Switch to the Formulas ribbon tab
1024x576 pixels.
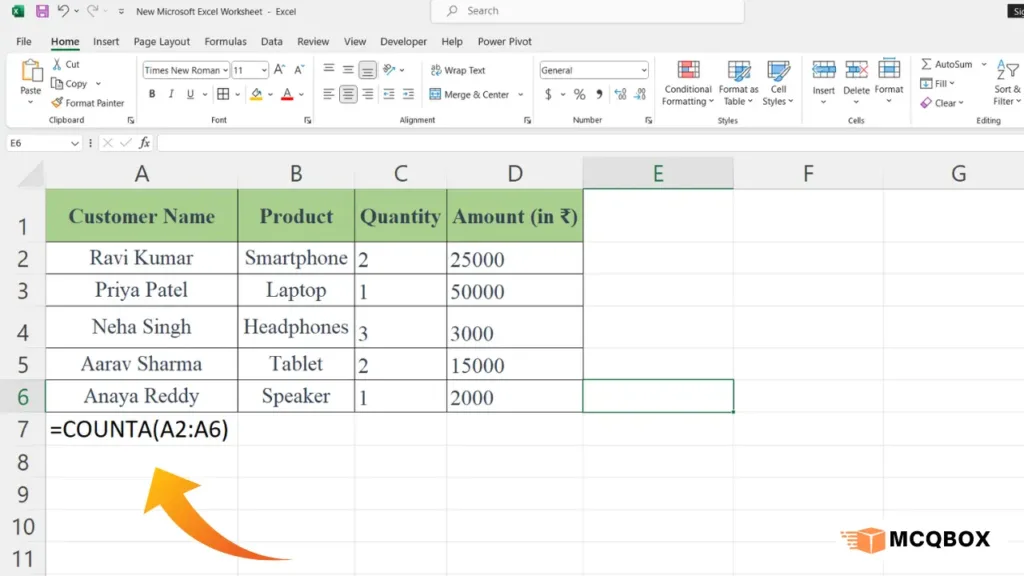(225, 42)
